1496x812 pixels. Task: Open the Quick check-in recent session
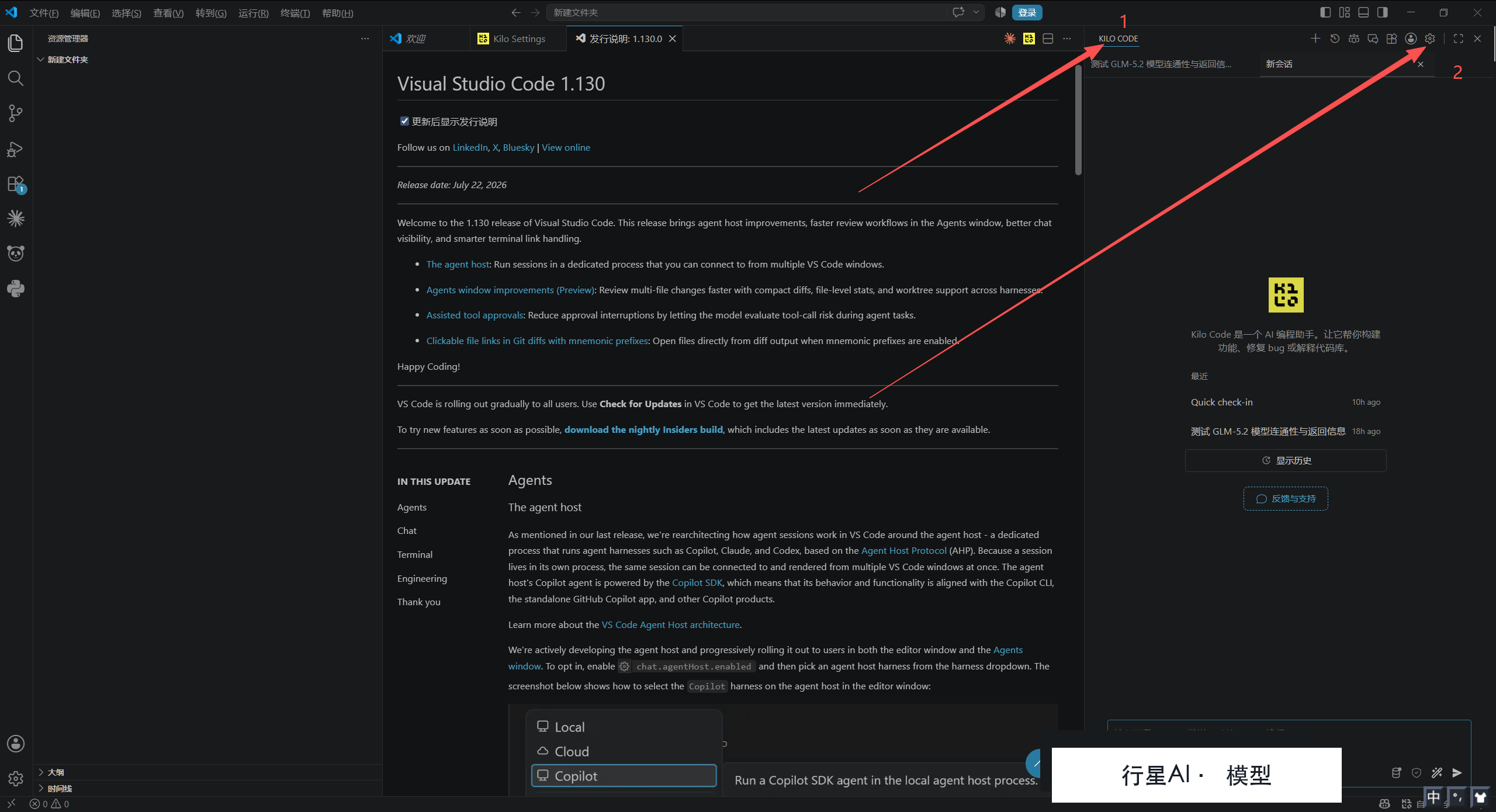coord(1286,402)
